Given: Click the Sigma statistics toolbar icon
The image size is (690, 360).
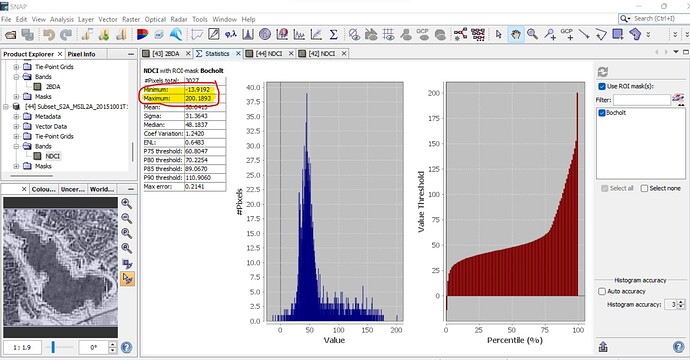Looking at the screenshot, I should coord(333,34).
